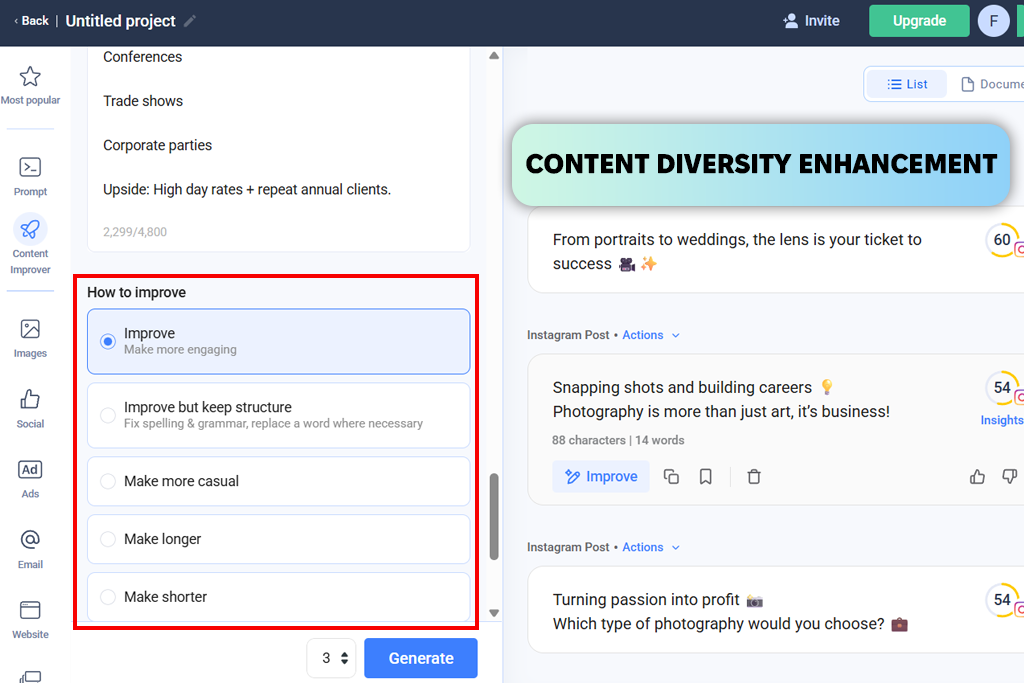
Task: Select the Images sidebar icon
Action: (x=30, y=330)
